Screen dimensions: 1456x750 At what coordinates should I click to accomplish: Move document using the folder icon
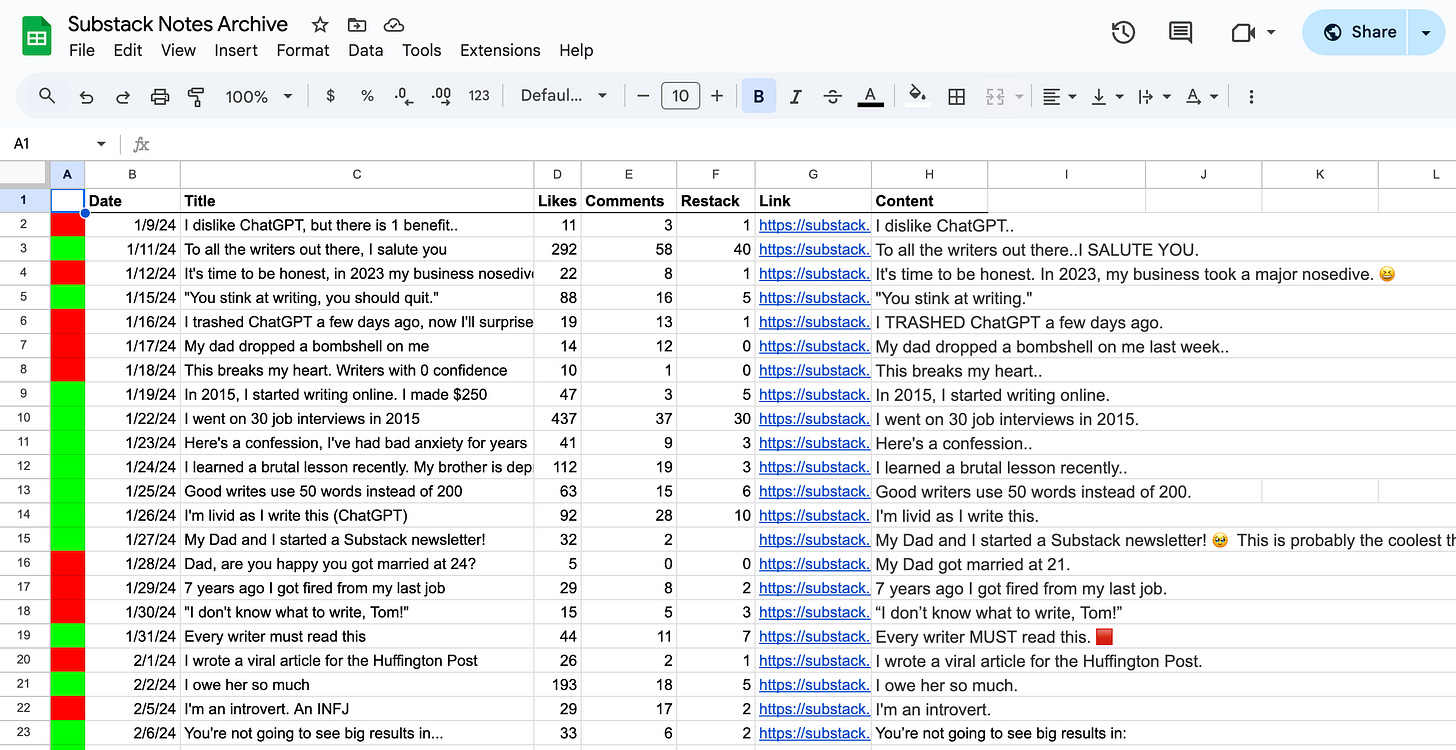coord(356,25)
